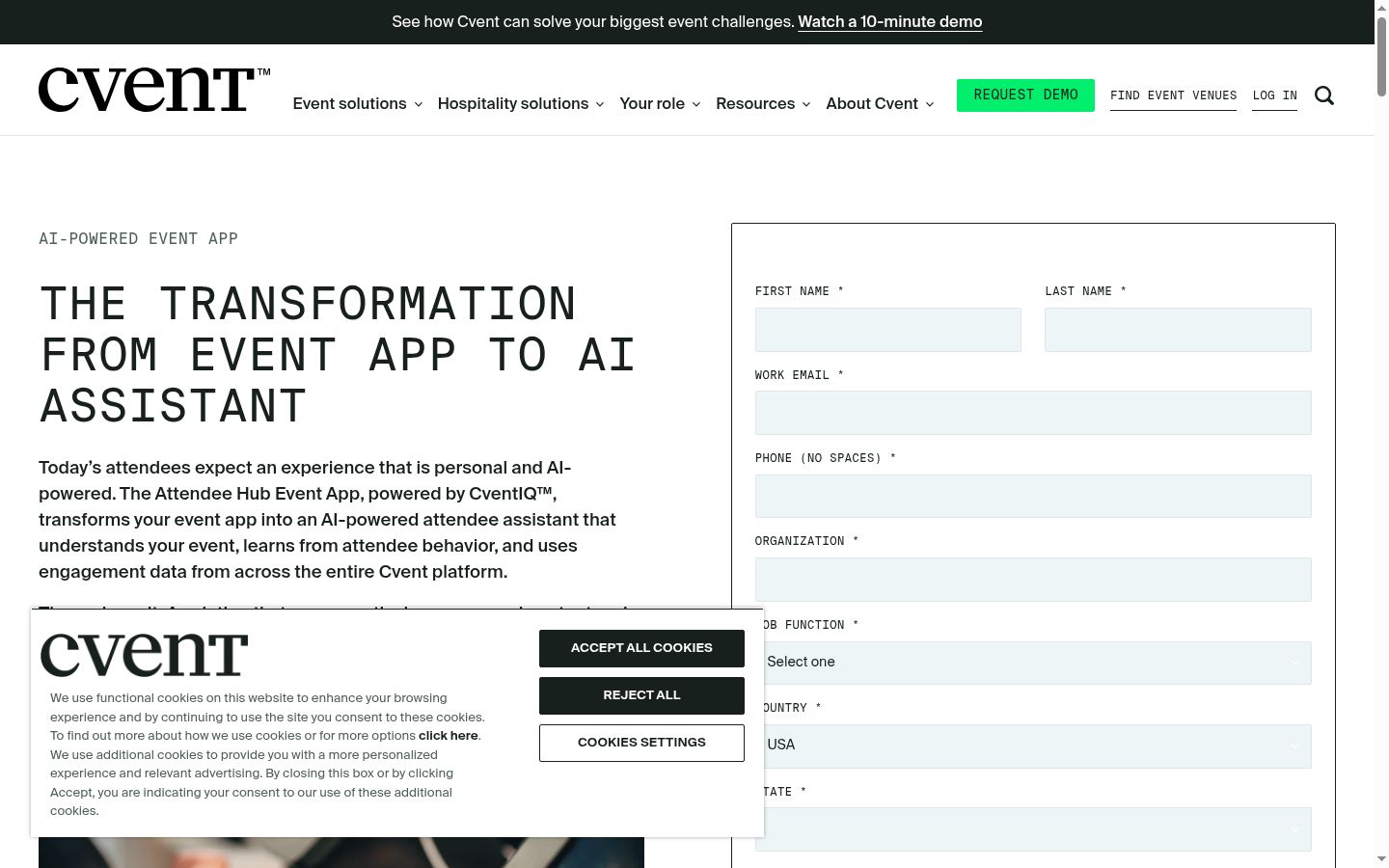Click the paragraph starting 'Today's attendees expect'
Viewport: 1389px width, 868px height.
tap(327, 520)
